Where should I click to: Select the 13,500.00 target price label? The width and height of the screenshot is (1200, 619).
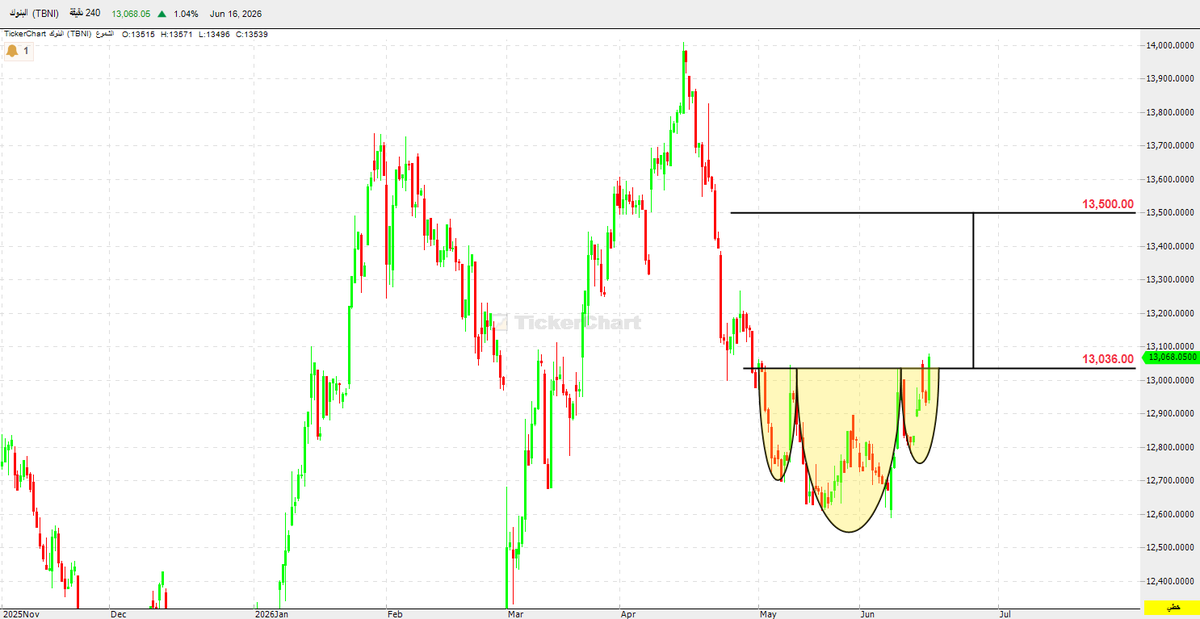click(1108, 204)
